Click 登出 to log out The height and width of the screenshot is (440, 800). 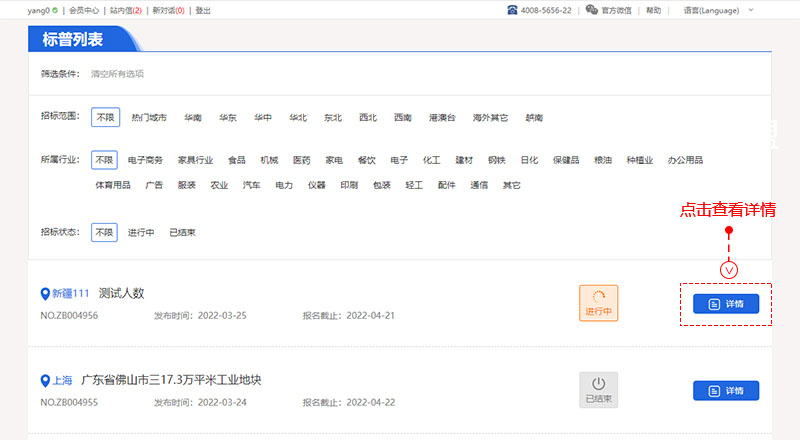tap(203, 10)
